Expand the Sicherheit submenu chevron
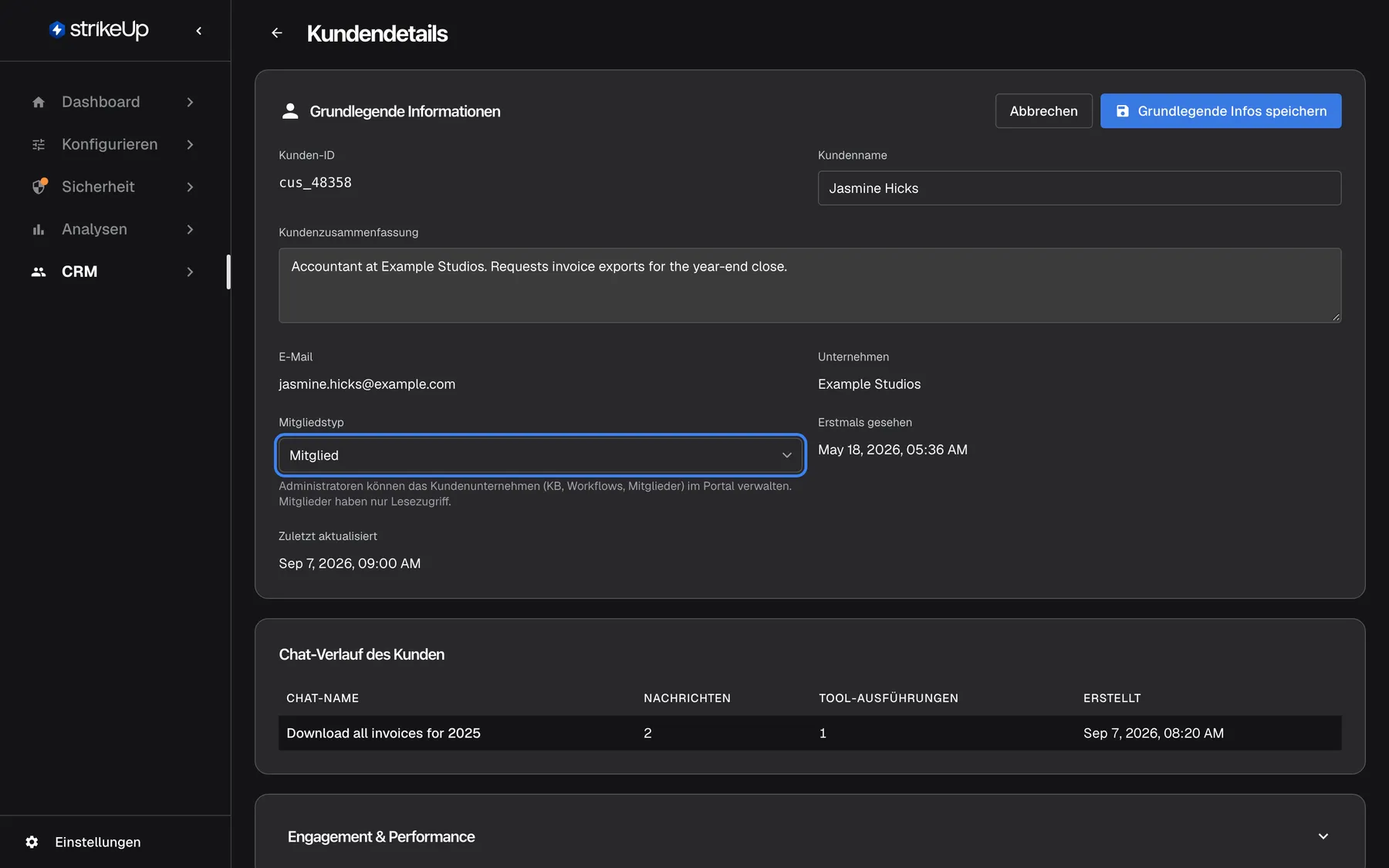1389x868 pixels. click(190, 187)
